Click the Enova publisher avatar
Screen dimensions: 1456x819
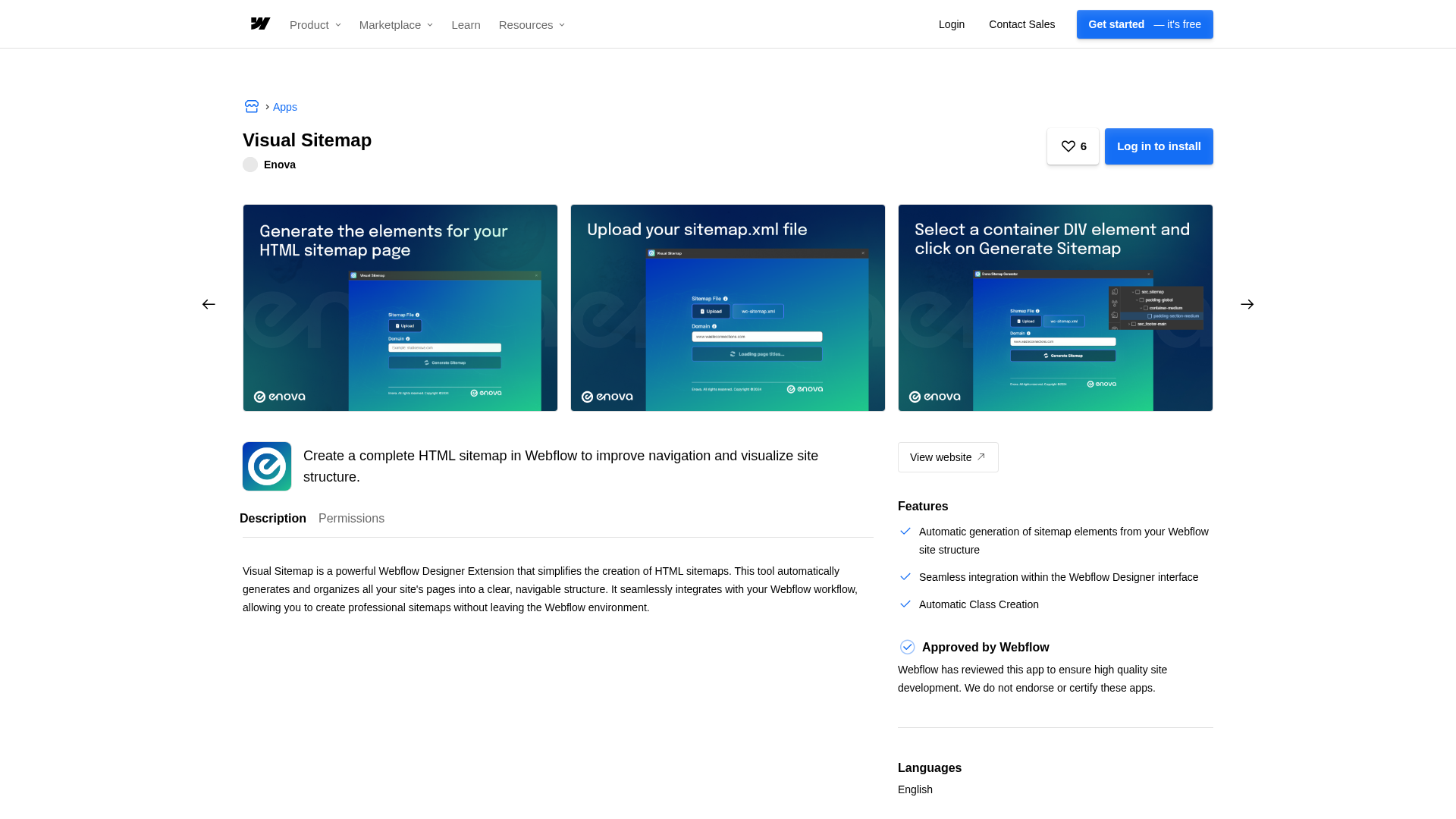click(250, 165)
